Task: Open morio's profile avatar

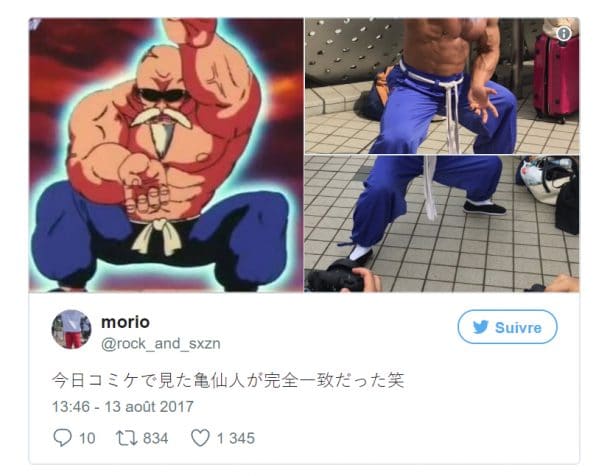Action: coord(71,329)
